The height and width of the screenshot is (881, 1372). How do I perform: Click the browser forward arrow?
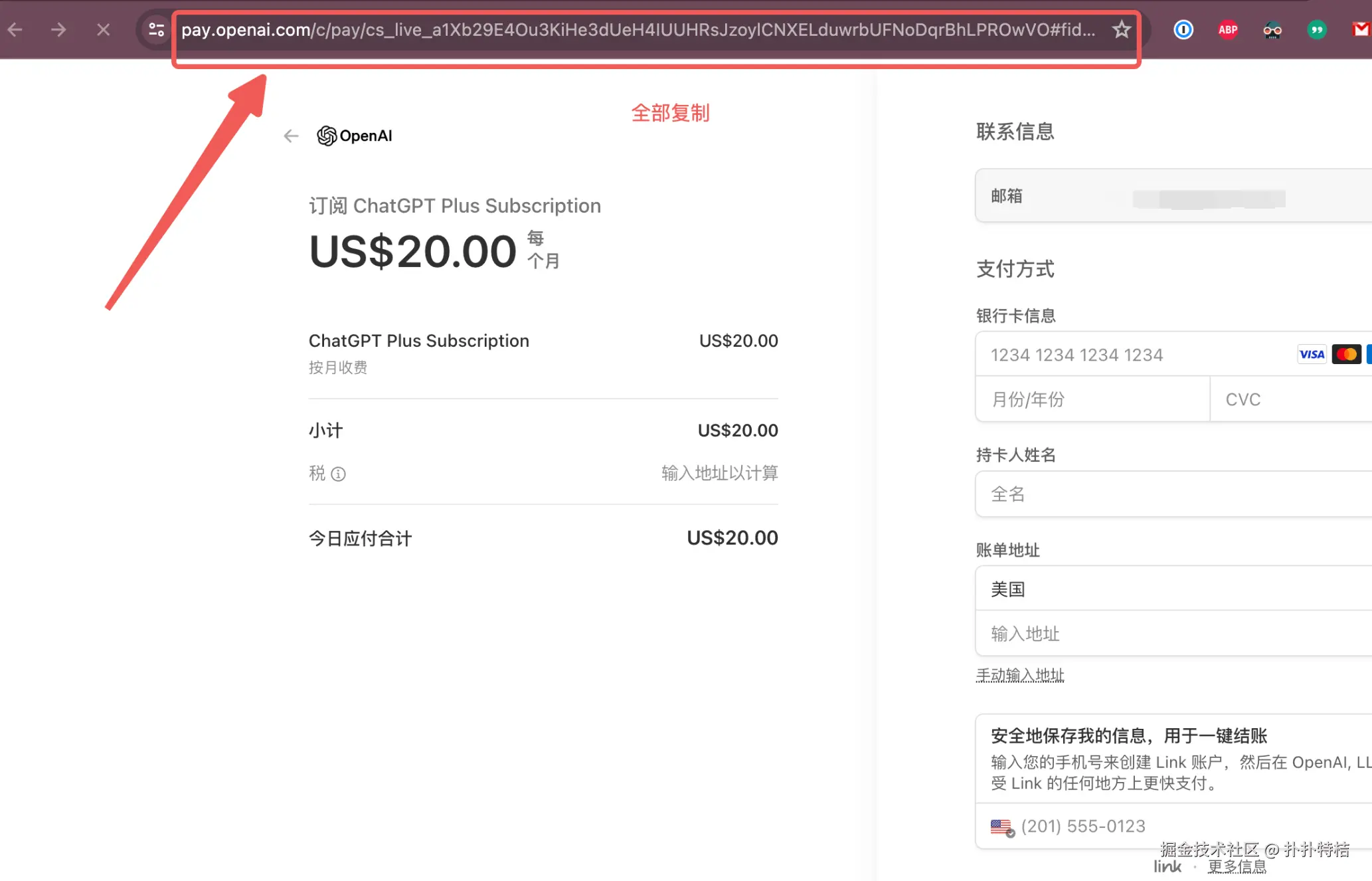(58, 30)
